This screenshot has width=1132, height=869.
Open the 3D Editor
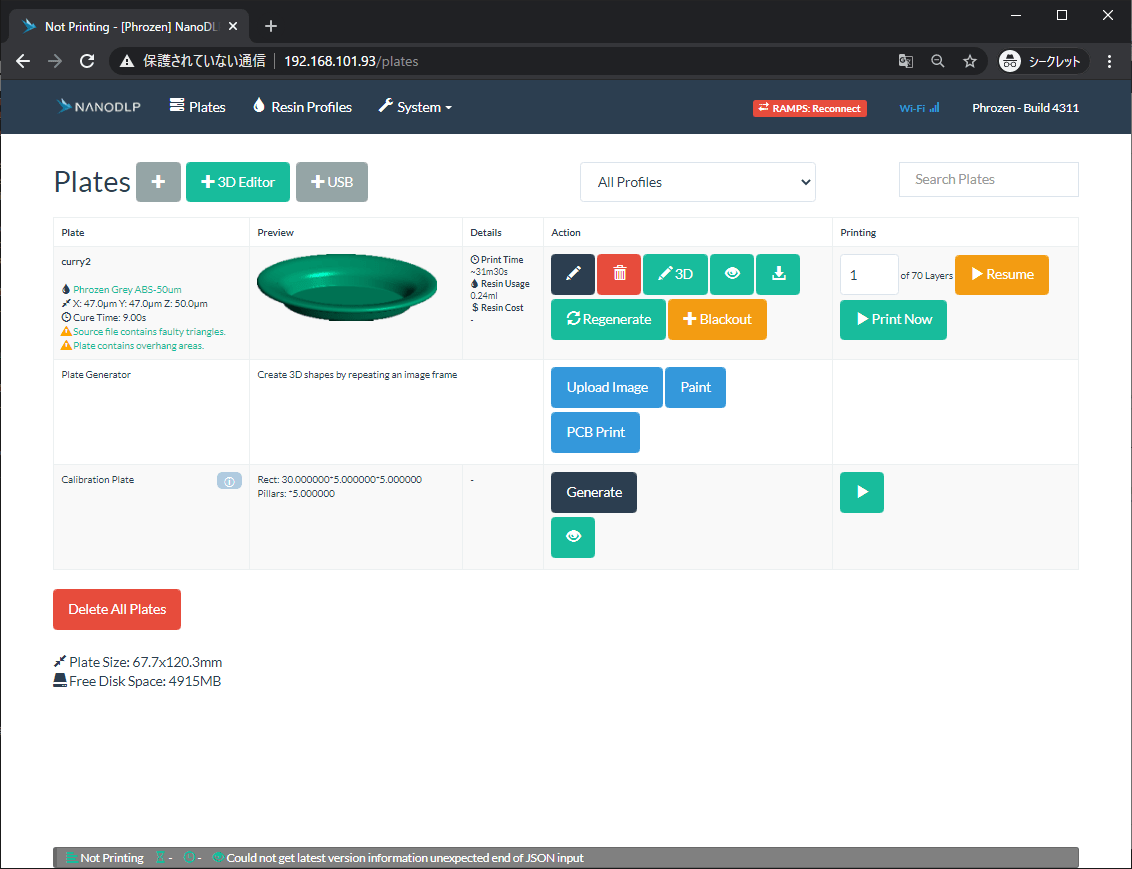pos(238,182)
